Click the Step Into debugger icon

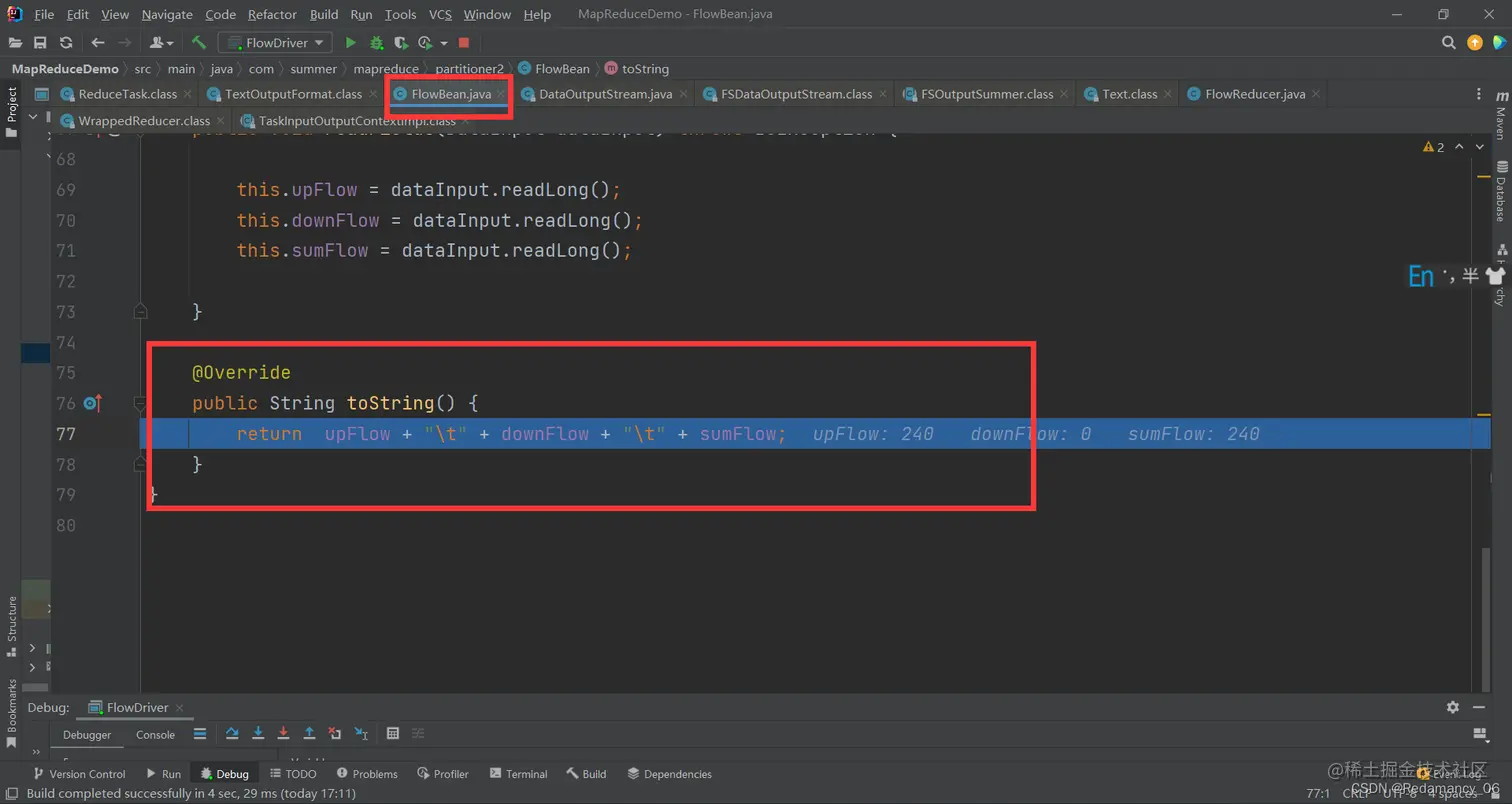(258, 733)
